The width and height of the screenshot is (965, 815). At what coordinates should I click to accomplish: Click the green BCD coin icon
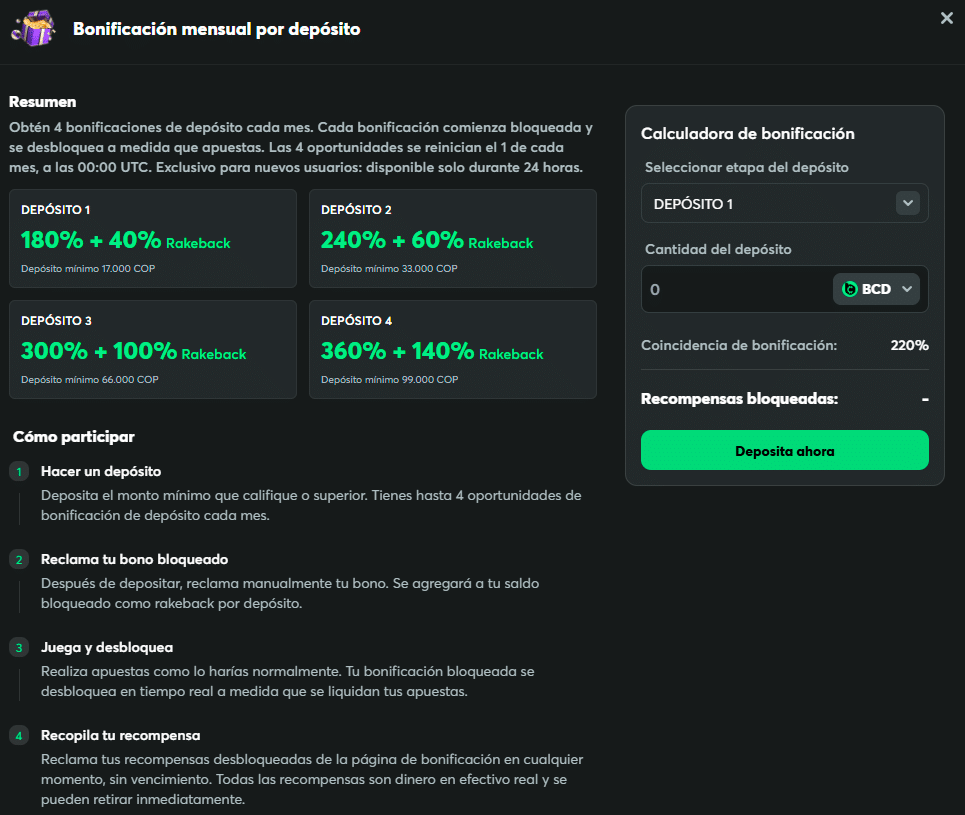(x=849, y=289)
